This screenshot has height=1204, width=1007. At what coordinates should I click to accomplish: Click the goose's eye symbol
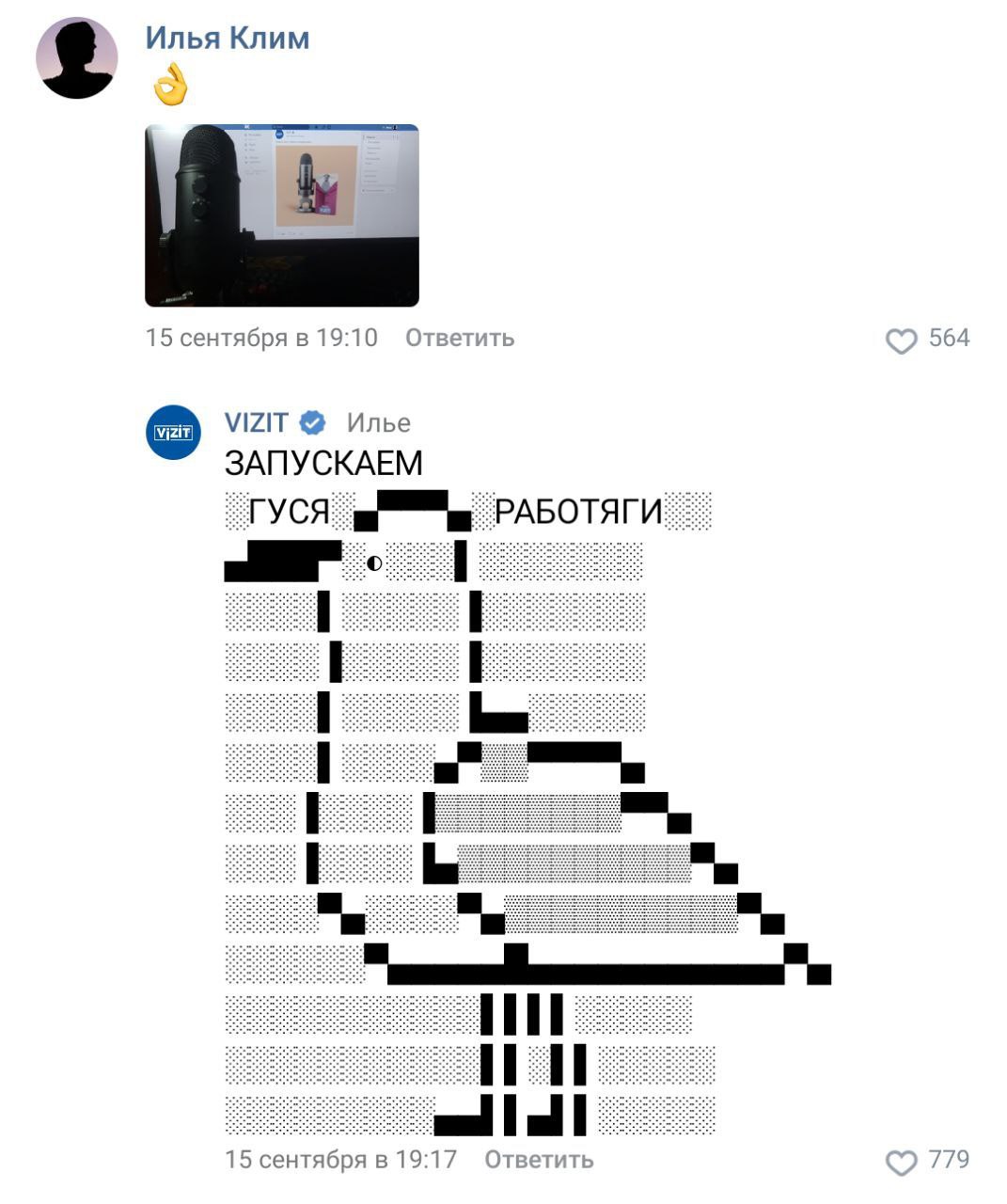coord(374,563)
